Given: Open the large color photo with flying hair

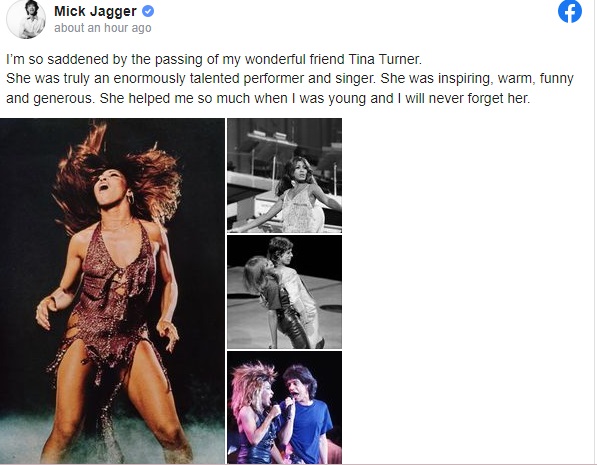Looking at the screenshot, I should (112, 291).
